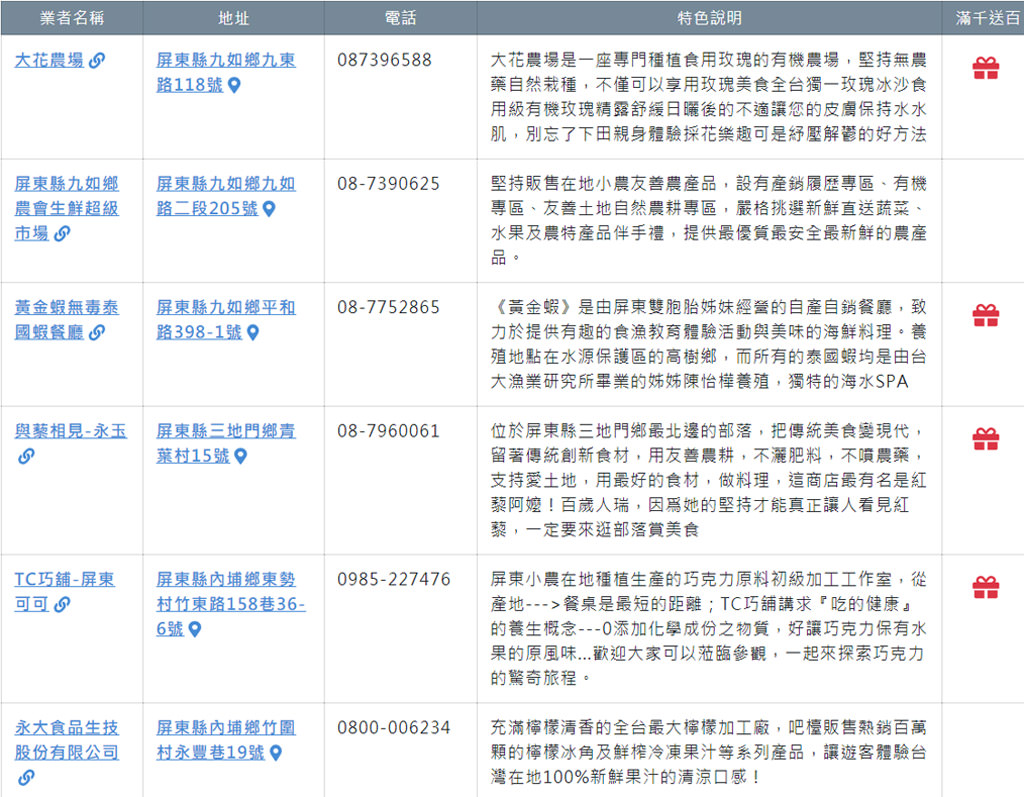Click the link icon under 永大食品生技股份有限公司
Viewport: 1024px width, 797px height.
pos(26,778)
